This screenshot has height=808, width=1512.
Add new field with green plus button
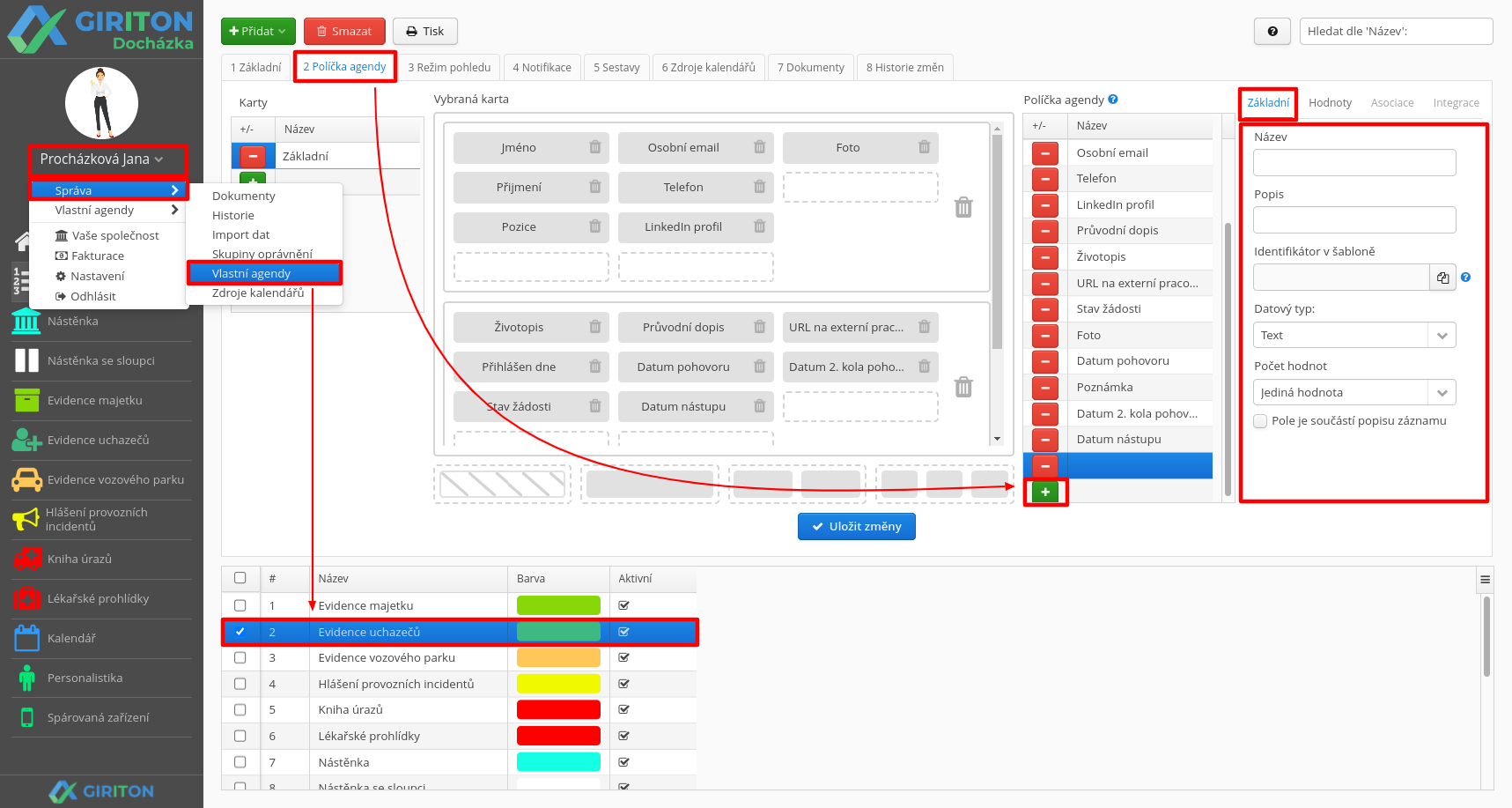coord(1045,492)
